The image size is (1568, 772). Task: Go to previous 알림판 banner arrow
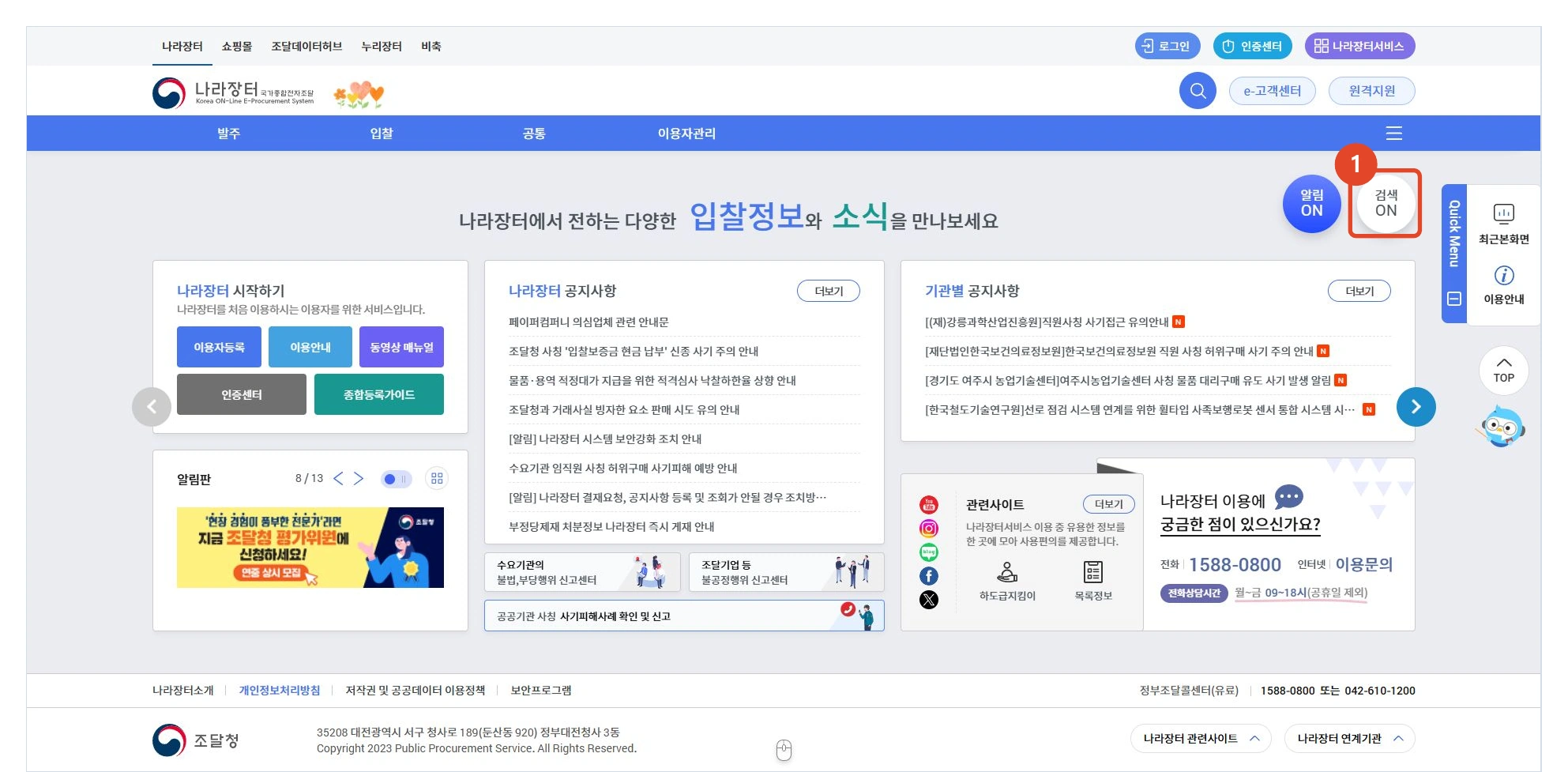[x=338, y=478]
